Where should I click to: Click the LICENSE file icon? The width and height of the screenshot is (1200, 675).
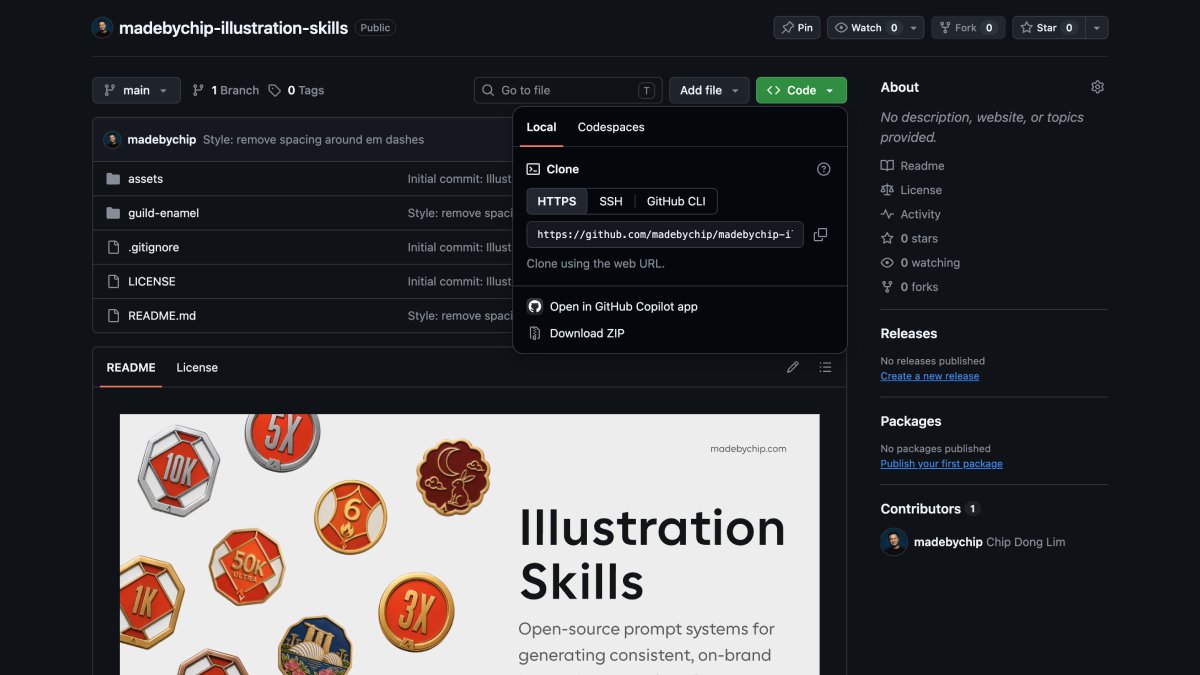point(113,281)
